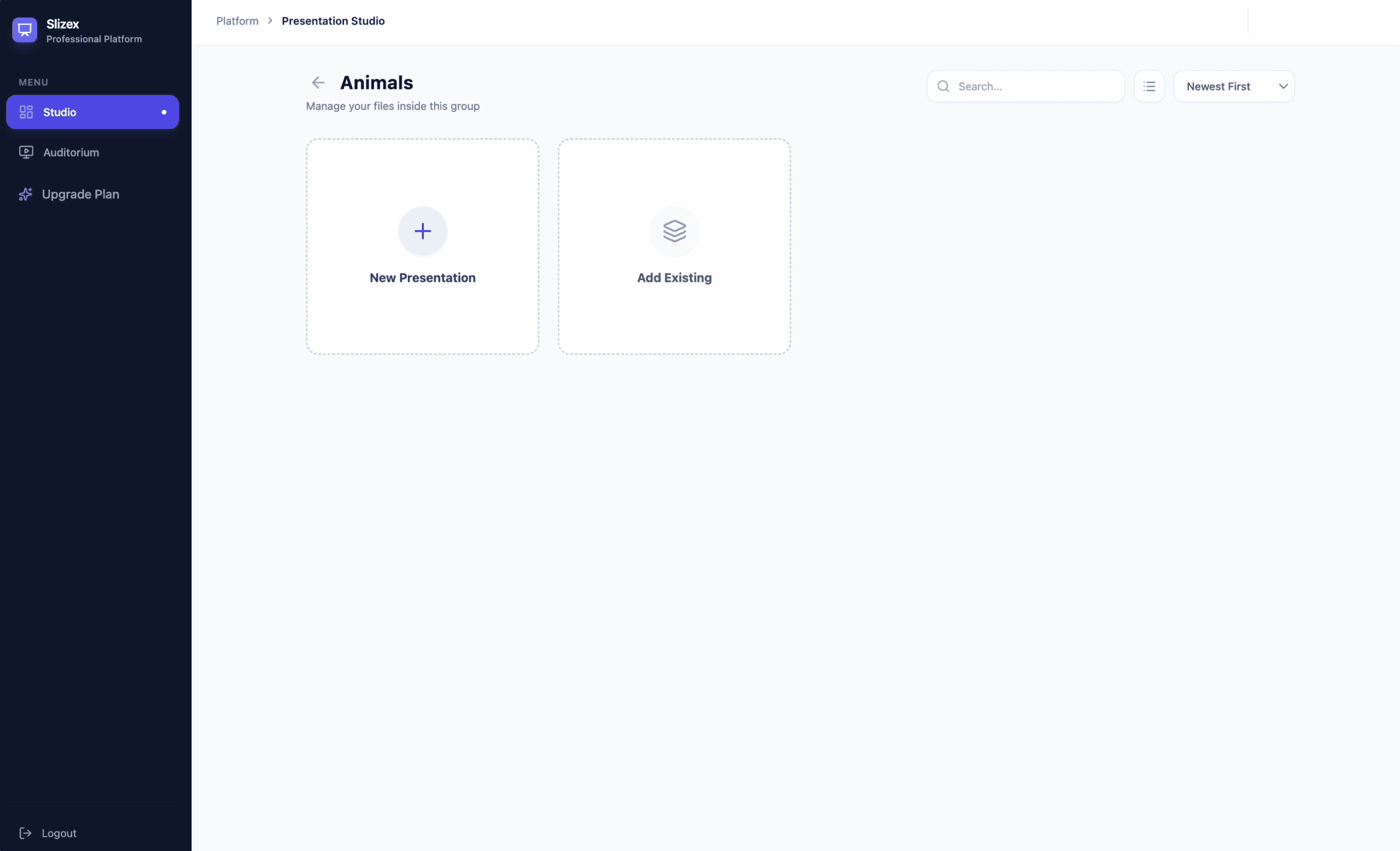Screen dimensions: 1400x851
Task: Click the back arrow next to Animals heading
Action: click(318, 82)
